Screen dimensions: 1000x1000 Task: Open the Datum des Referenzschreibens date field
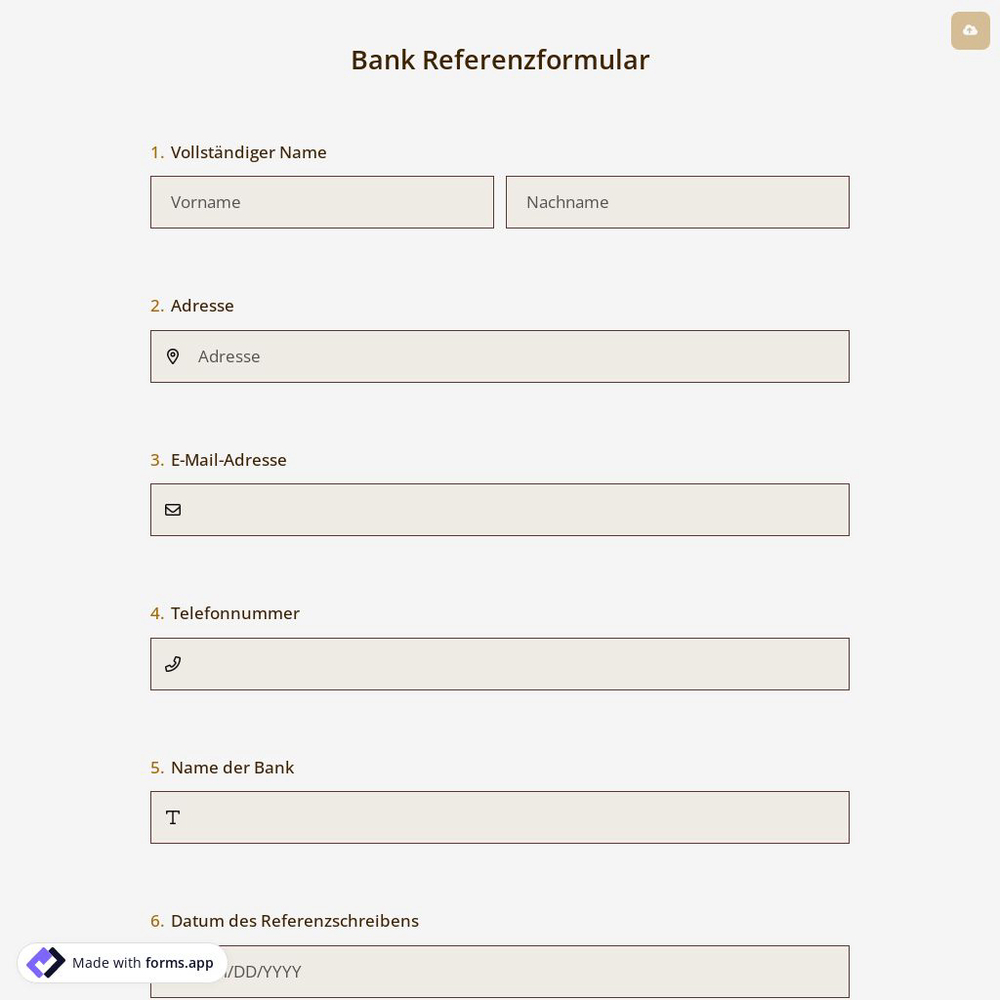pyautogui.click(x=500, y=971)
